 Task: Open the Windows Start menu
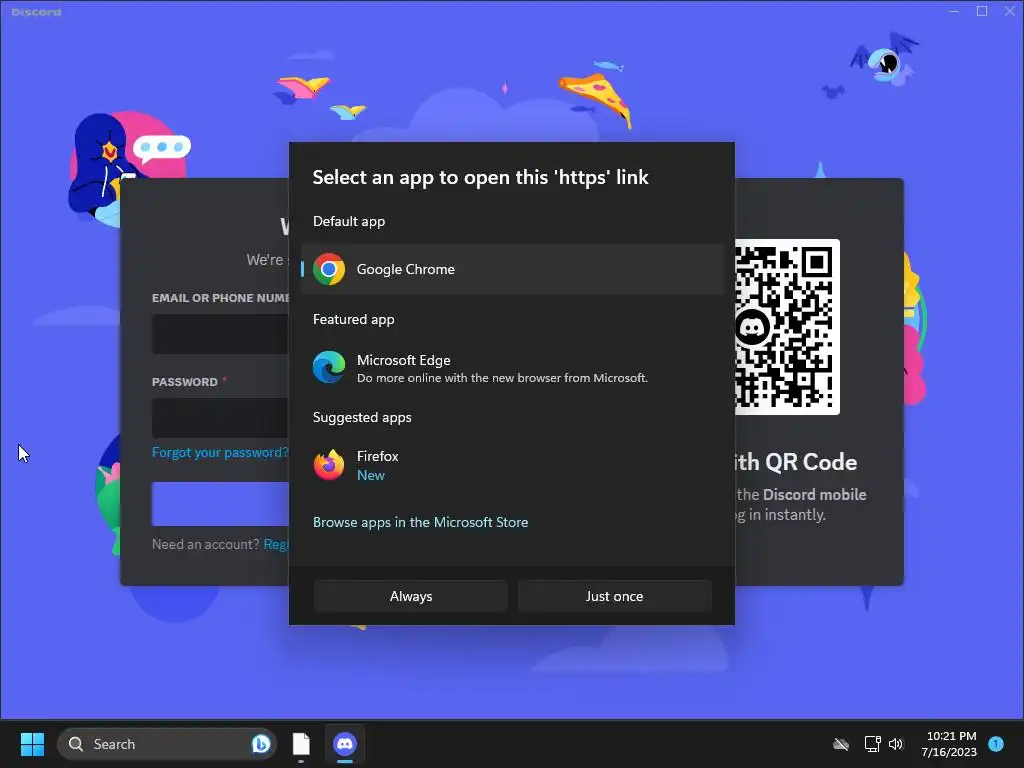[x=32, y=744]
